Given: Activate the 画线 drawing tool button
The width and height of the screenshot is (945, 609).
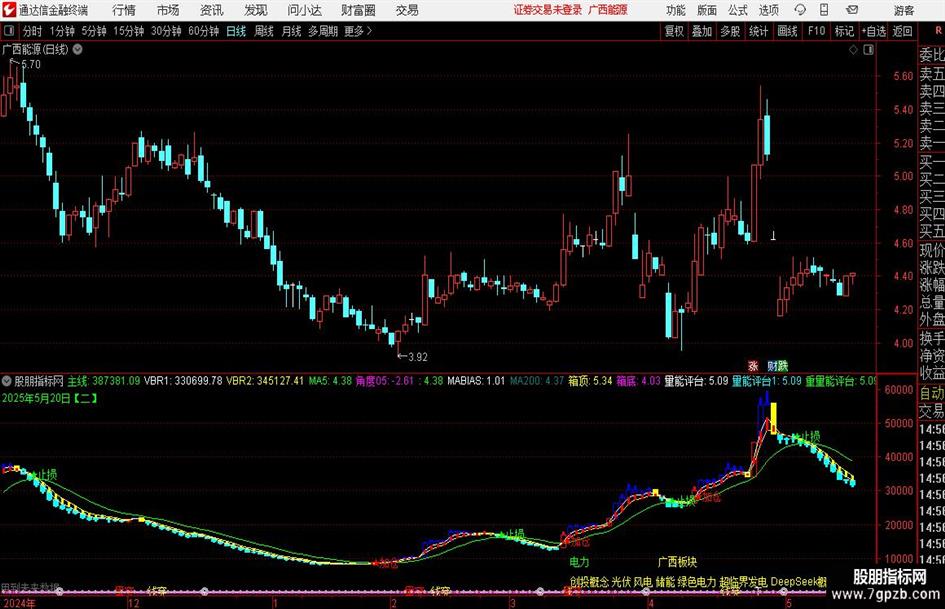Looking at the screenshot, I should tap(787, 31).
